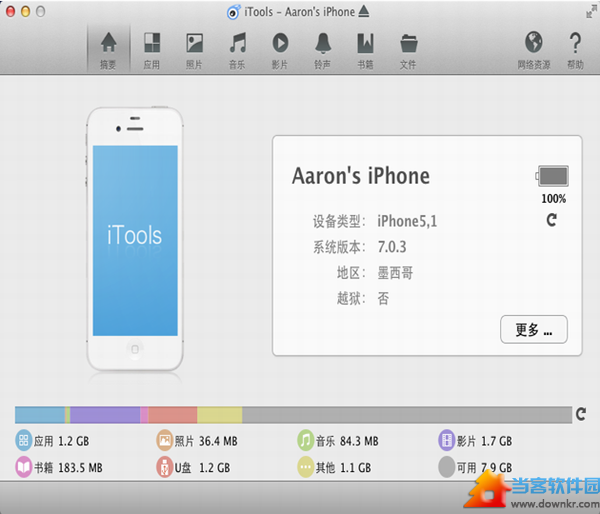Open the 摘要 summary home tab
Image resolution: width=600 pixels, height=514 pixels.
(x=108, y=49)
